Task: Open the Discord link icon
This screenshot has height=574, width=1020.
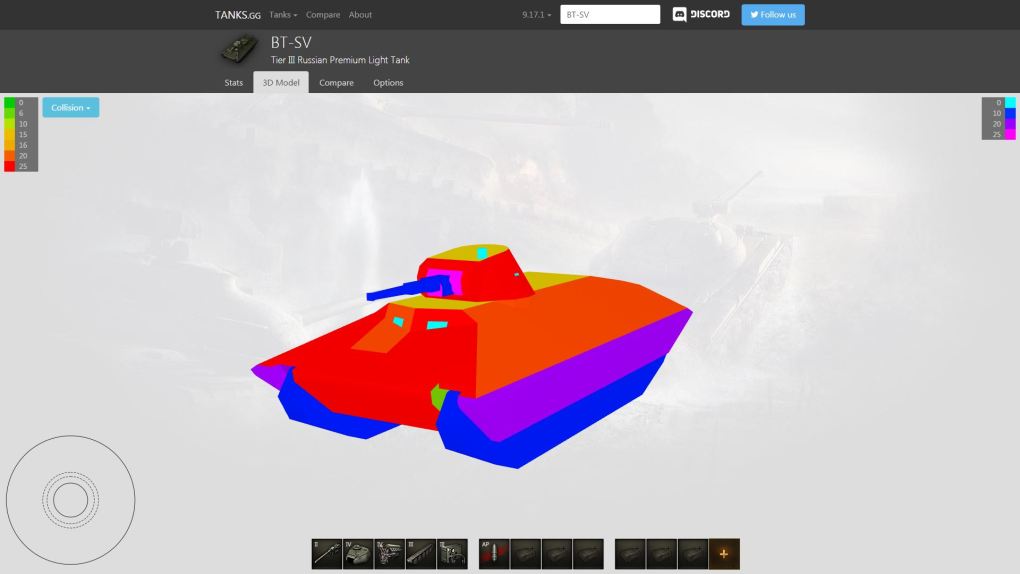Action: pos(701,15)
